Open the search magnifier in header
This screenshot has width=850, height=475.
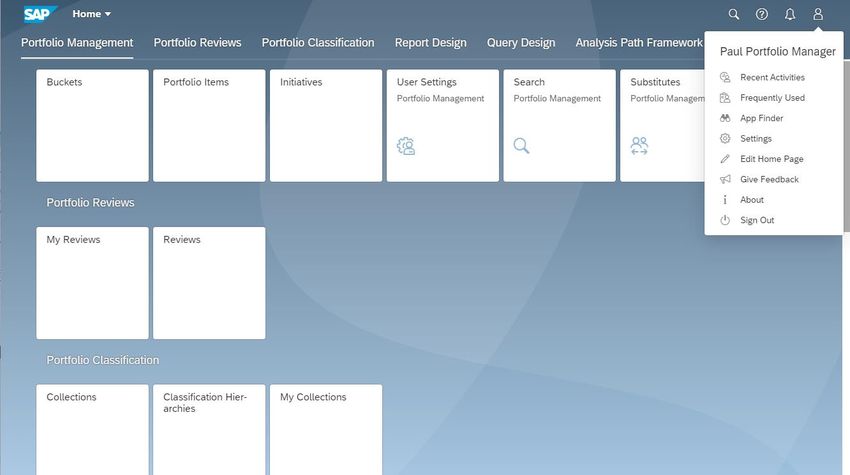click(x=733, y=14)
